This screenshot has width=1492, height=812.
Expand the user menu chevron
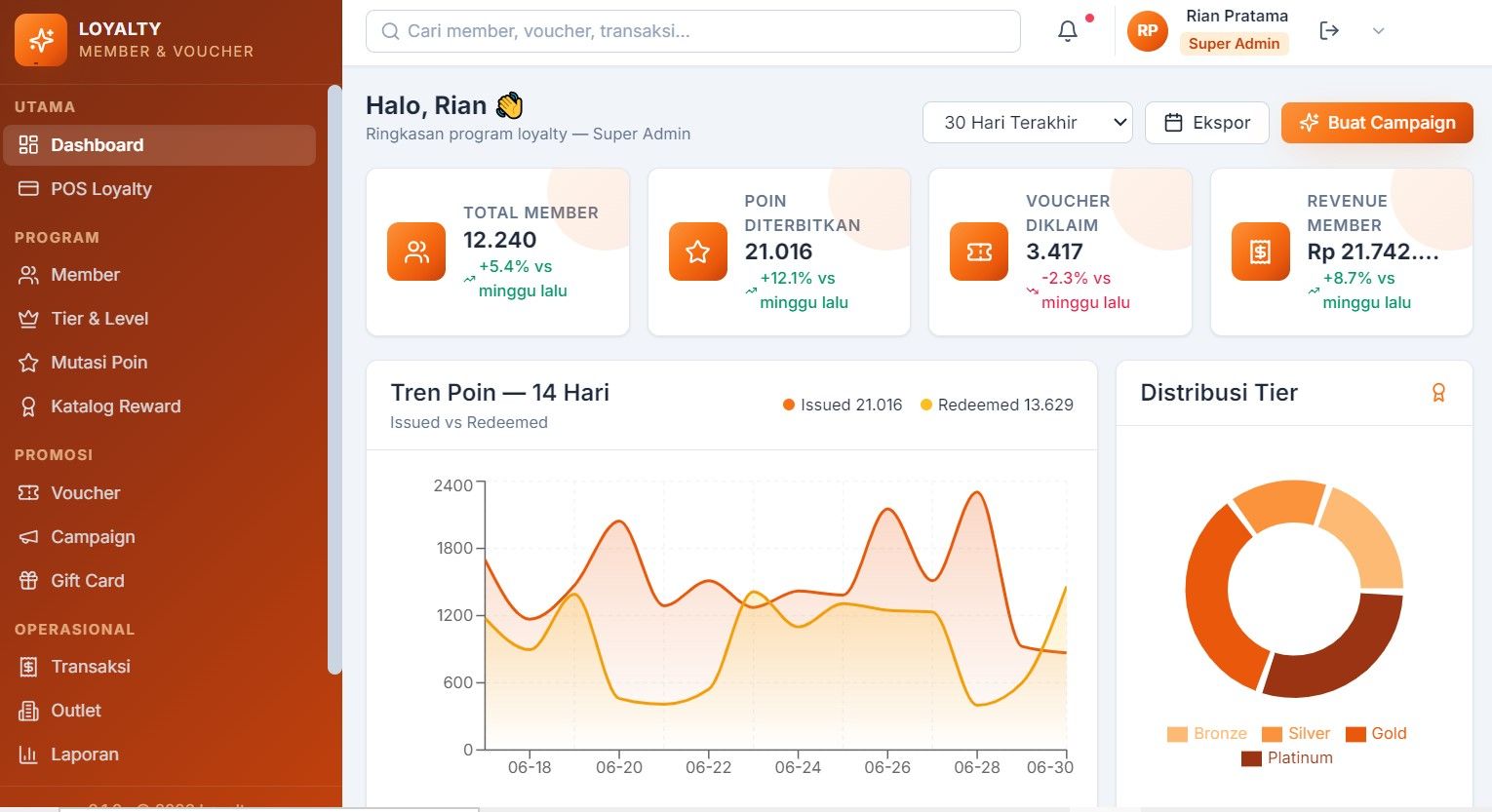[x=1378, y=31]
